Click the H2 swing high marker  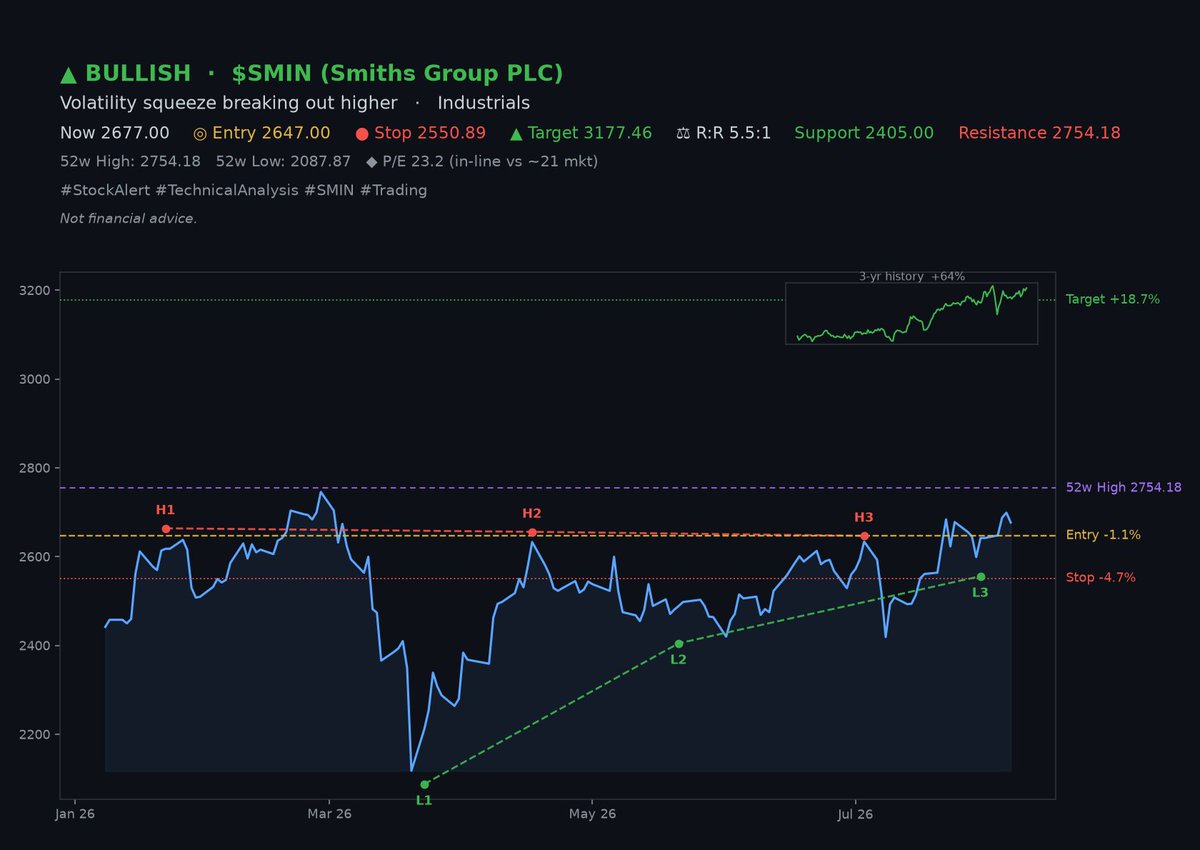coord(532,532)
